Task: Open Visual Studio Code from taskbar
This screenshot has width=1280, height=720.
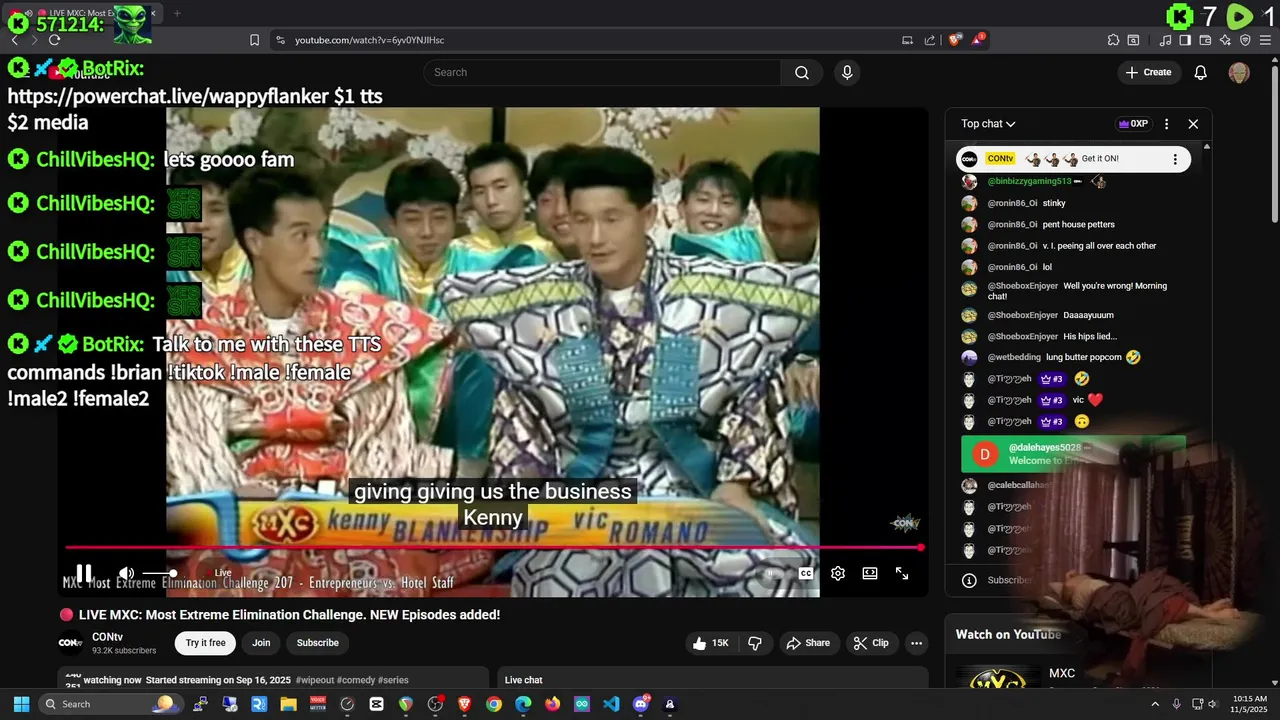Action: tap(611, 704)
